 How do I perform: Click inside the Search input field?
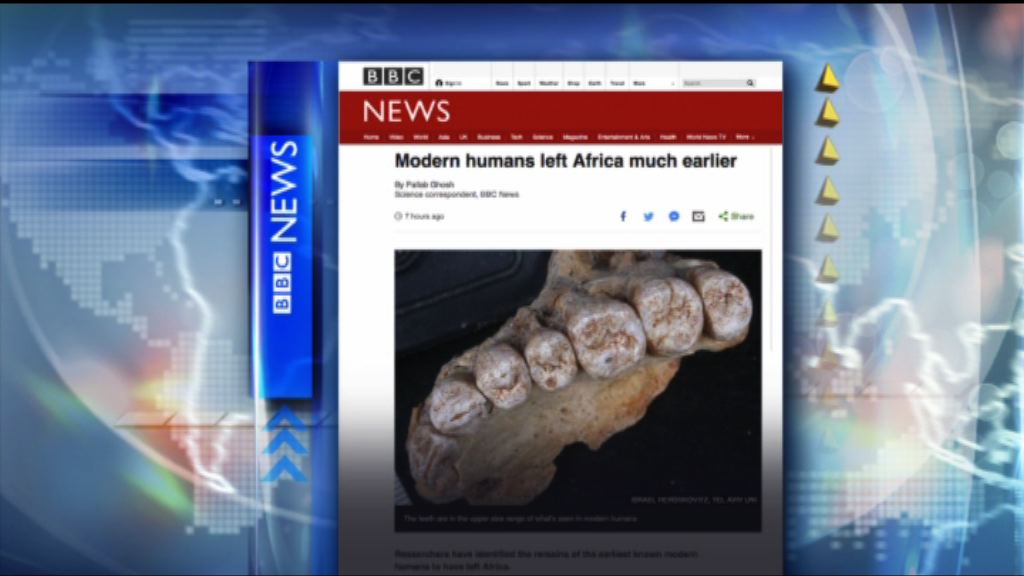tap(712, 83)
